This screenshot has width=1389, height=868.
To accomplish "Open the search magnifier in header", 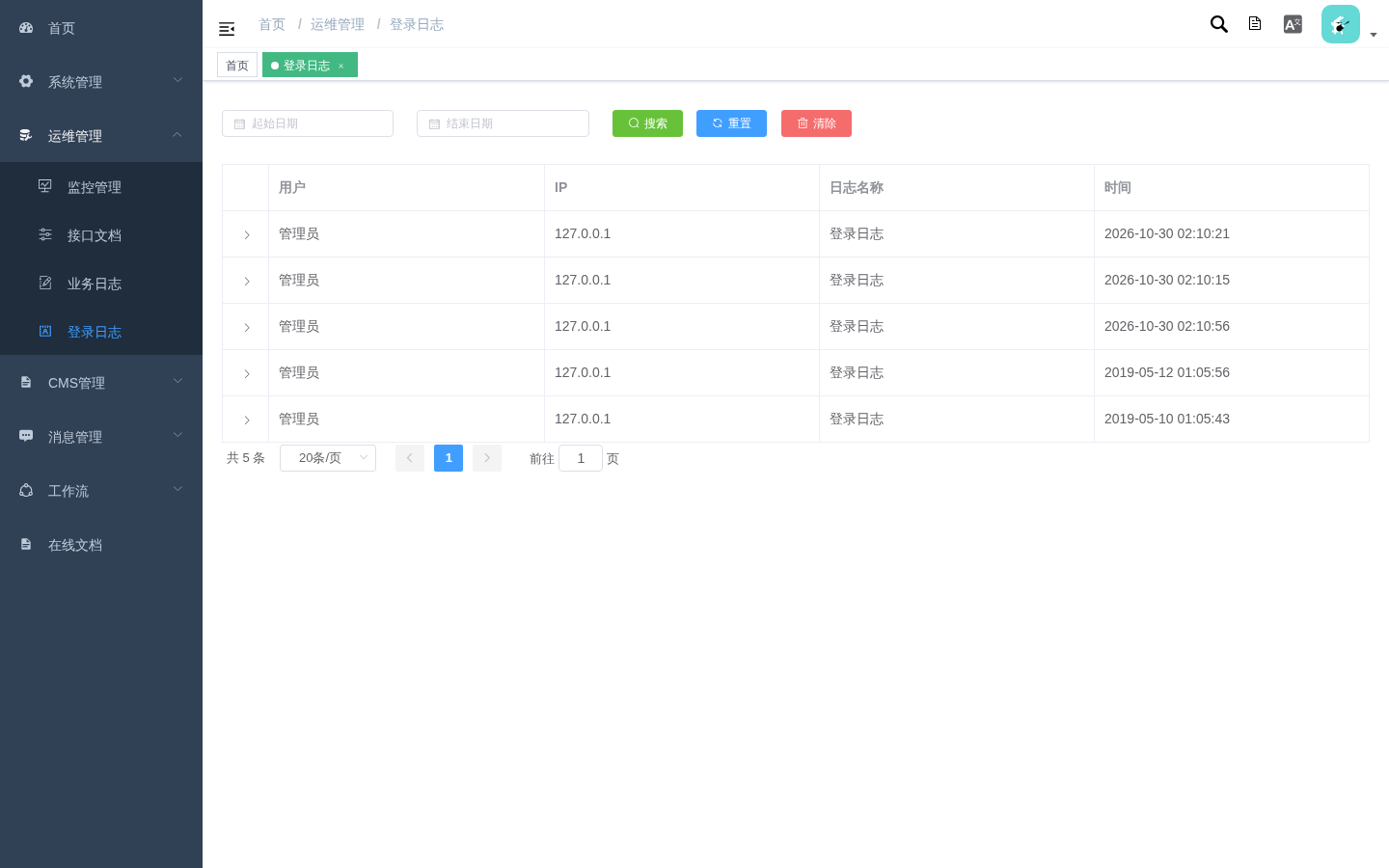I will [x=1219, y=24].
